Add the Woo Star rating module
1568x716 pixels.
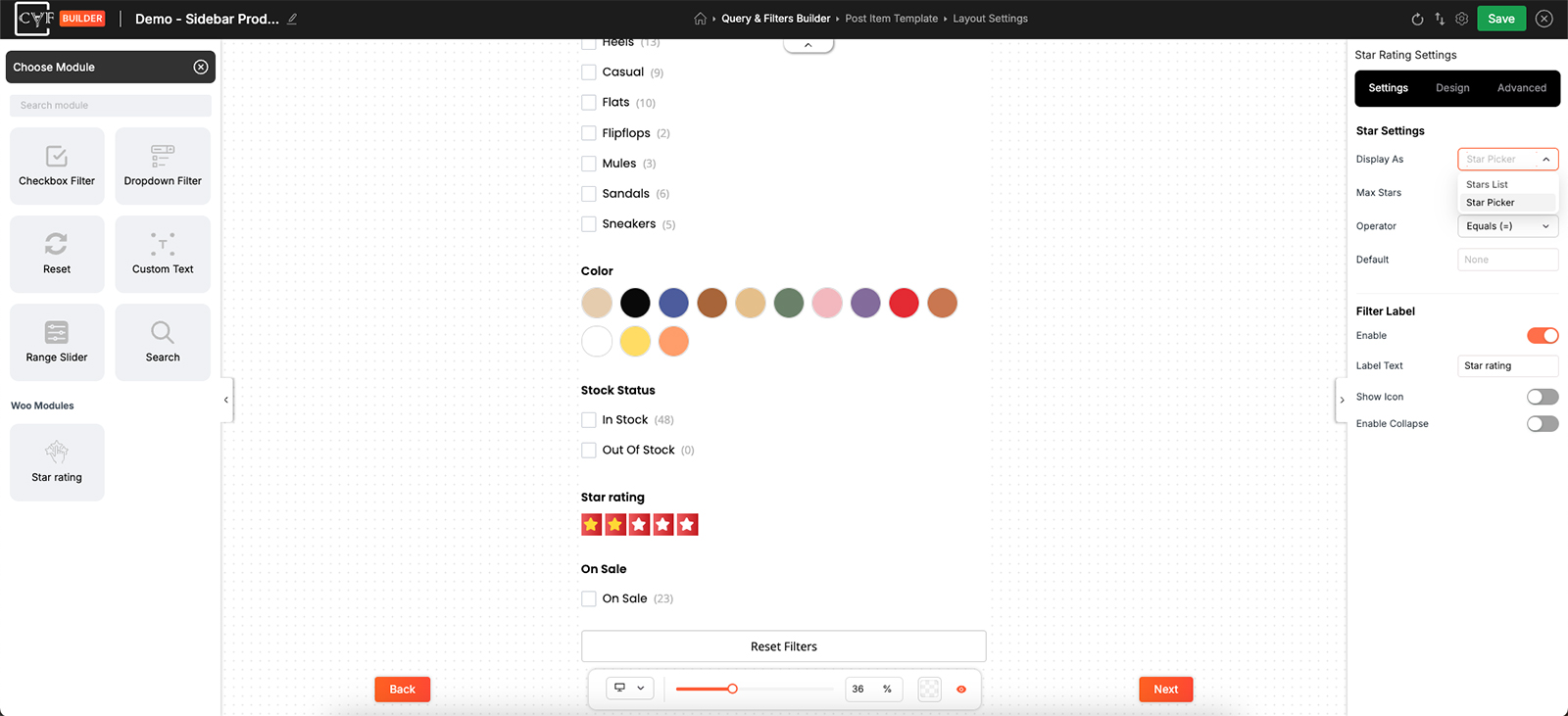coord(57,462)
